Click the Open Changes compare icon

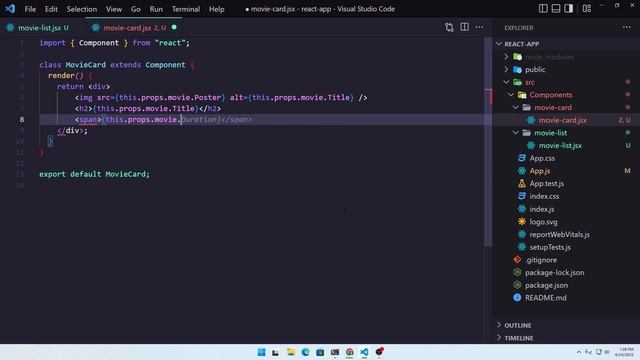click(449, 27)
